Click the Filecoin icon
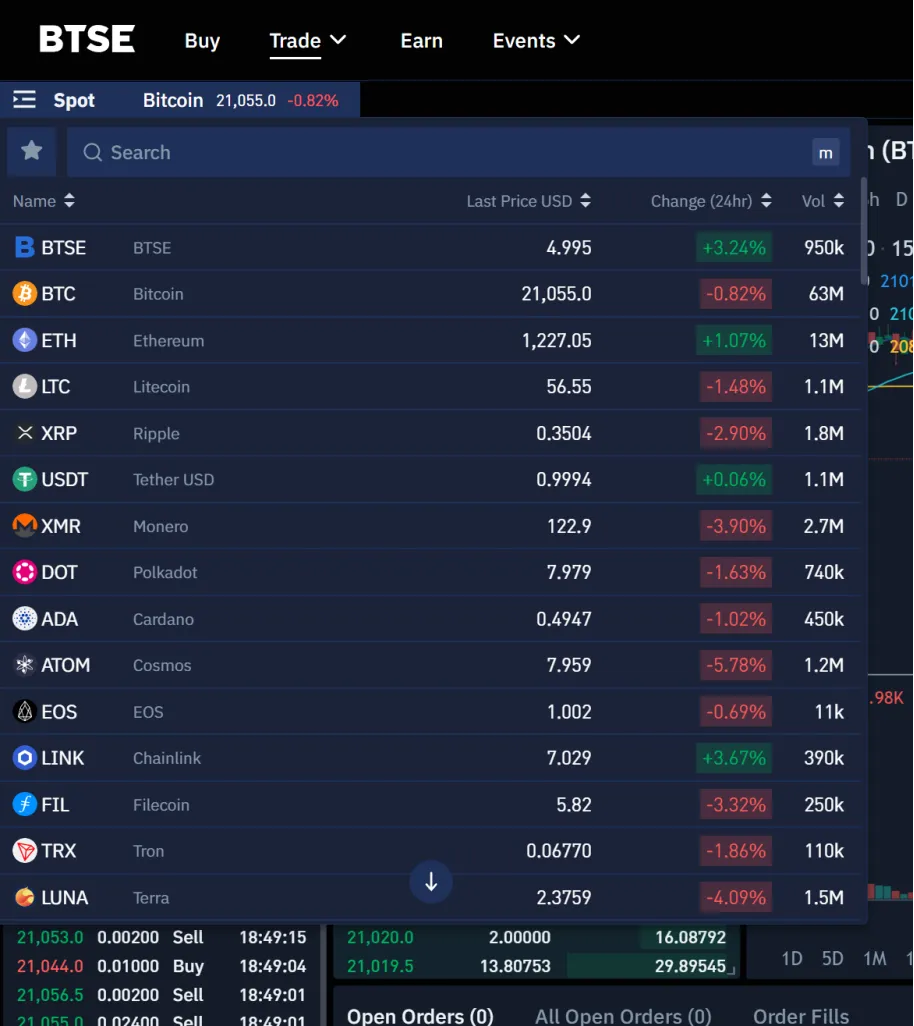Image resolution: width=914 pixels, height=1026 pixels. point(25,804)
